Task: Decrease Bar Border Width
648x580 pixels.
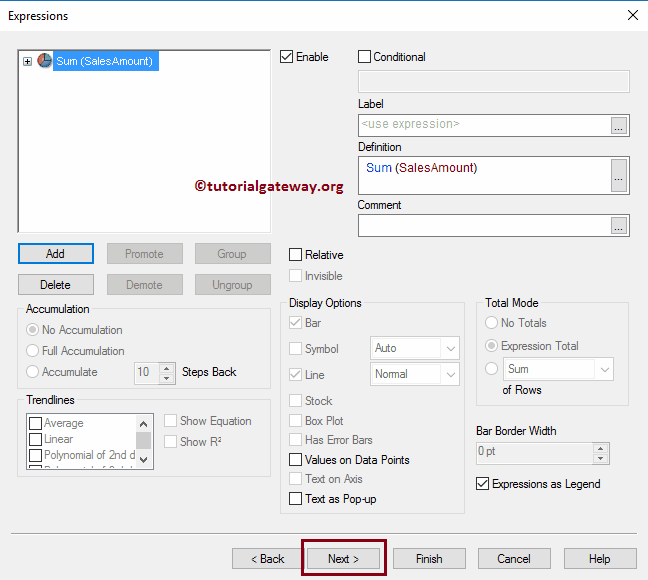Action: (600, 458)
